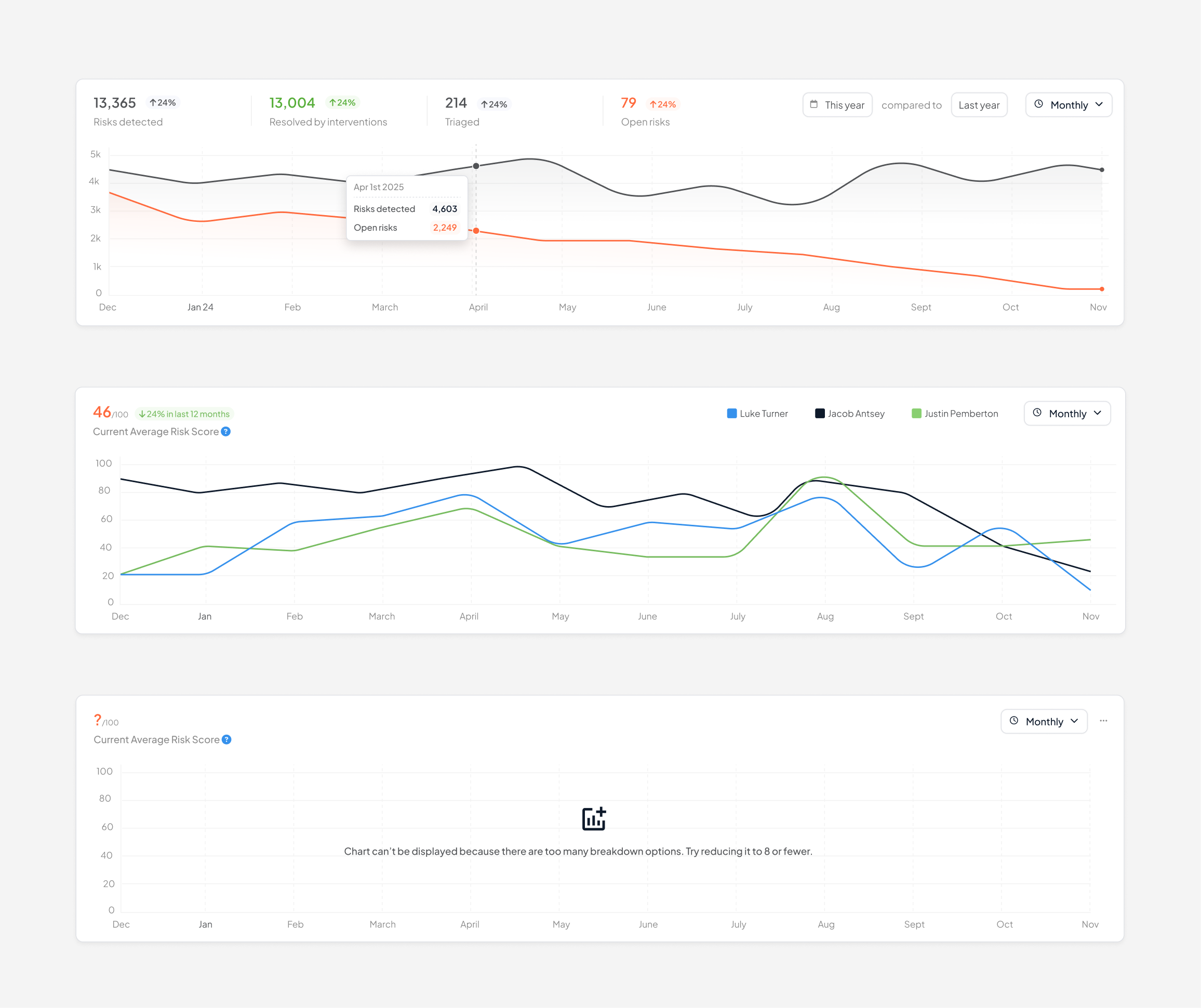1201x1008 pixels.
Task: Click the This year button
Action: point(837,104)
